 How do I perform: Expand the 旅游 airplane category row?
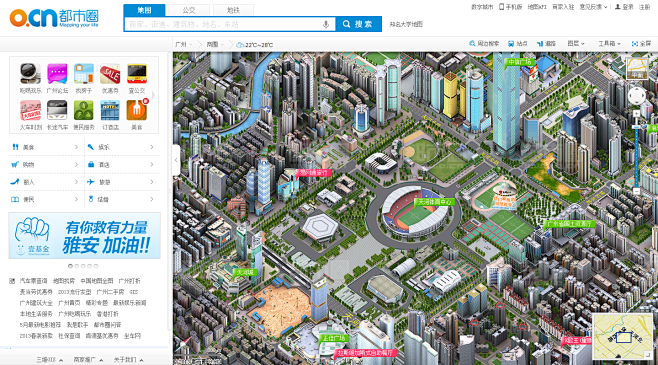(120, 182)
